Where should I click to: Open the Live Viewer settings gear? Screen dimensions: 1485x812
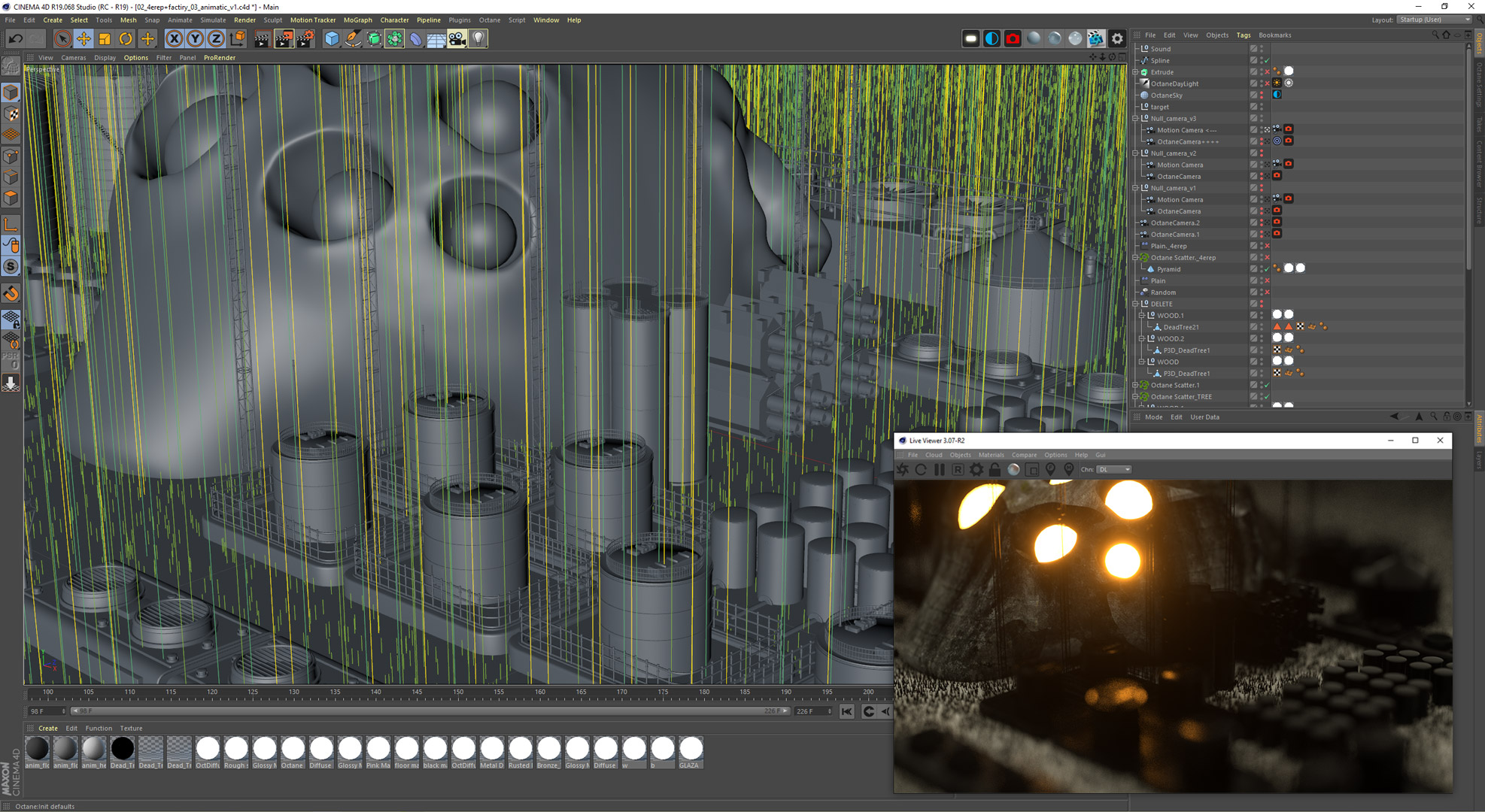pos(976,469)
